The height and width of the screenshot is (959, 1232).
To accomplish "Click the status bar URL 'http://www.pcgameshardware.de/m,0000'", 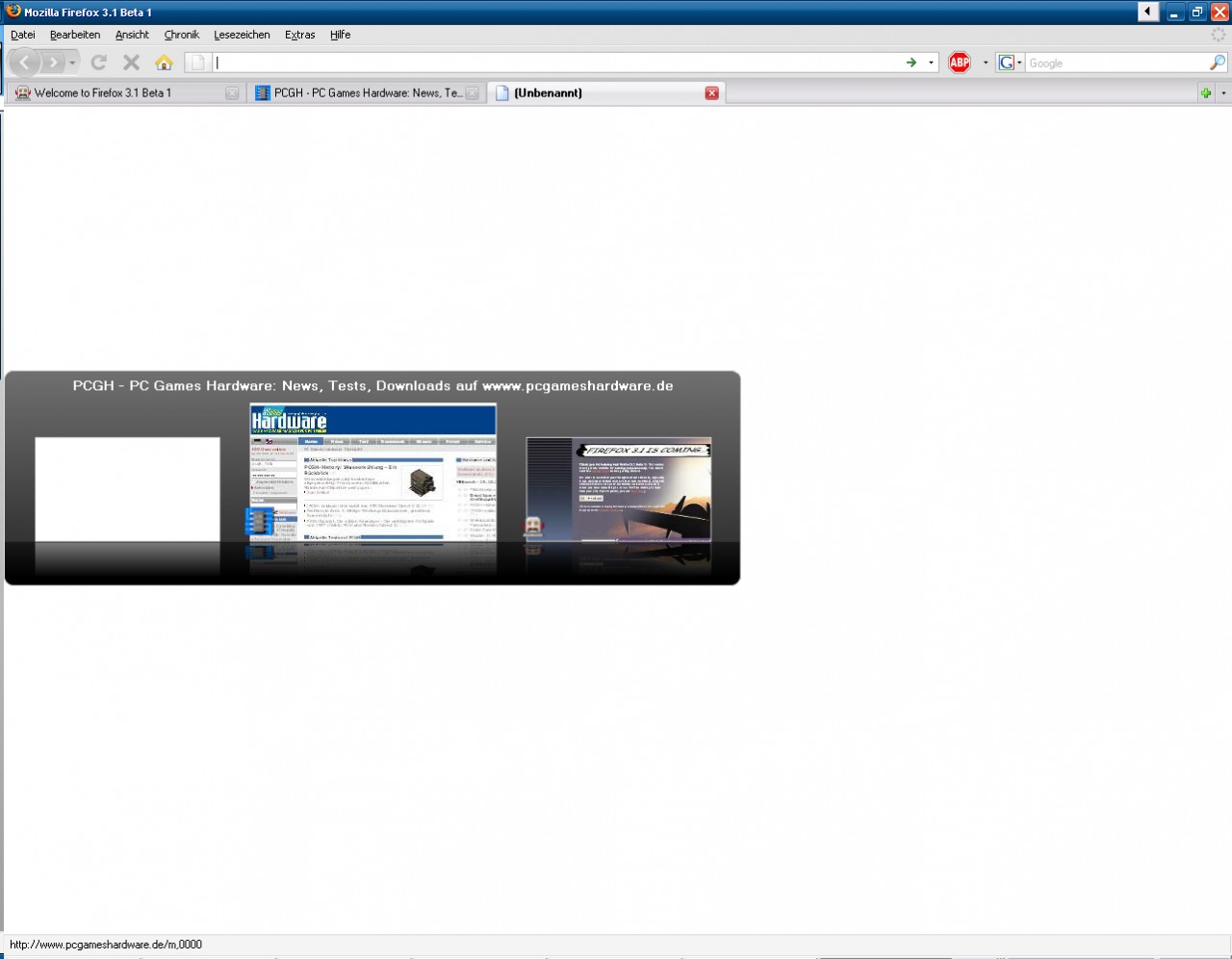I will coord(106,945).
